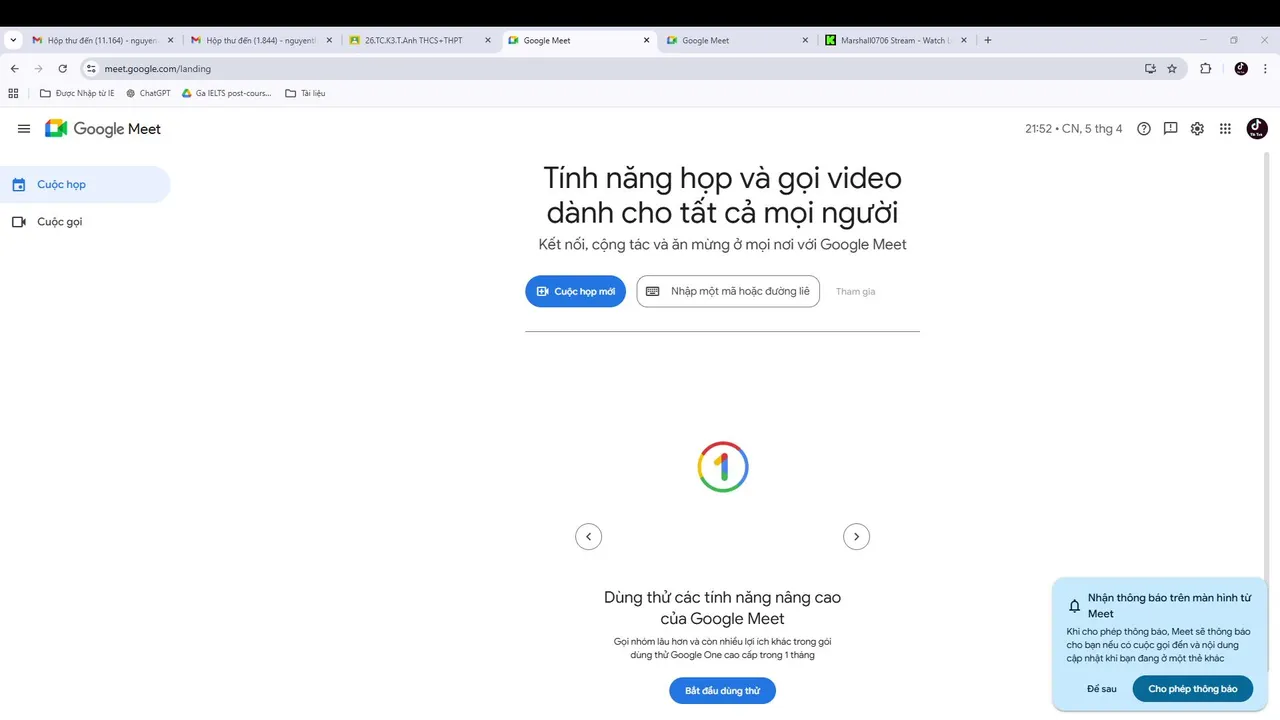Open the ChatGPT bookmark
This screenshot has height=720, width=1280.
click(x=148, y=93)
